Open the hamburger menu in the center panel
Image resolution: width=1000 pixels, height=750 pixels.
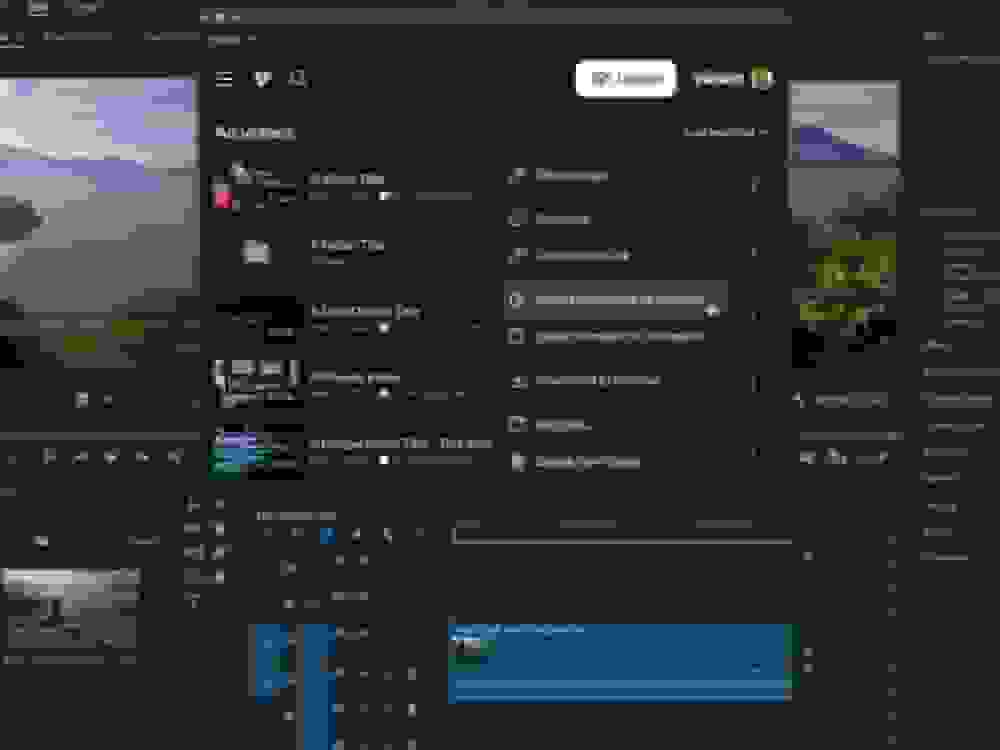point(224,79)
